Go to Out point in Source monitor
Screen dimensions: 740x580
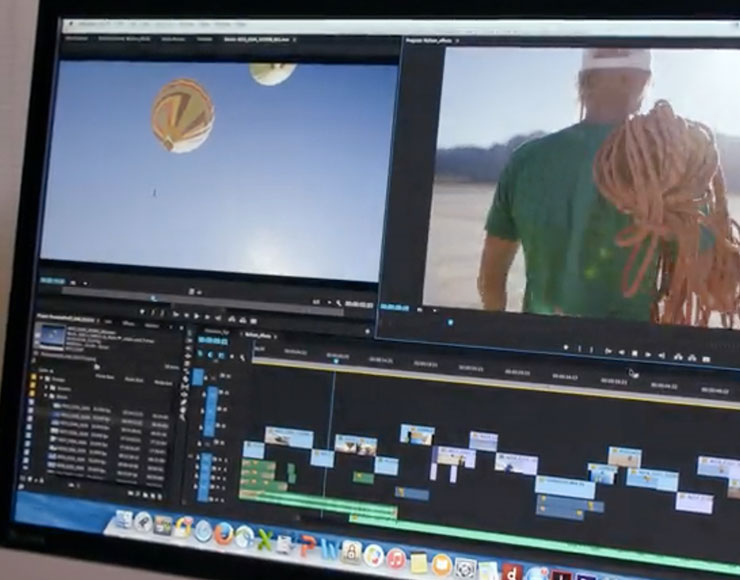219,318
